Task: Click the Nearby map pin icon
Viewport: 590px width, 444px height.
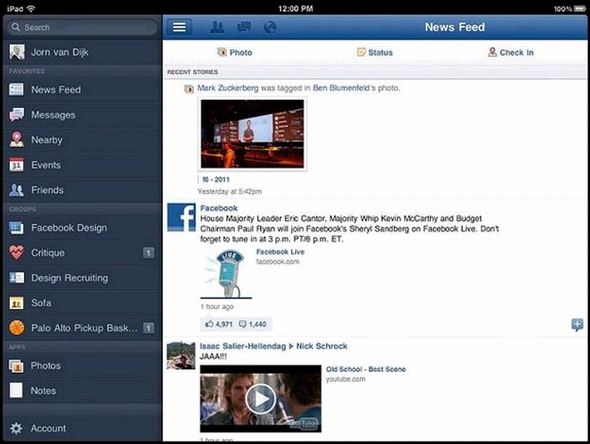Action: pos(17,140)
